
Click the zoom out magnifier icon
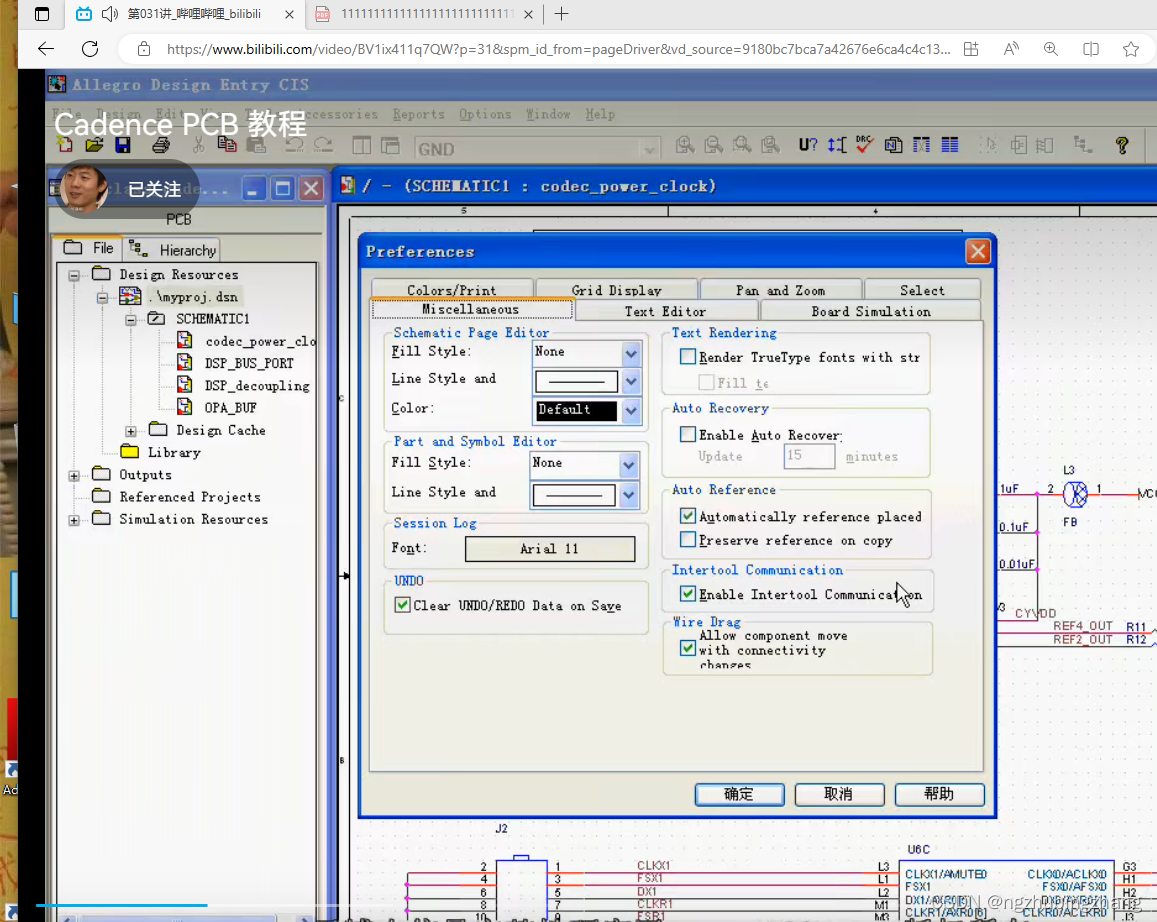(x=713, y=145)
